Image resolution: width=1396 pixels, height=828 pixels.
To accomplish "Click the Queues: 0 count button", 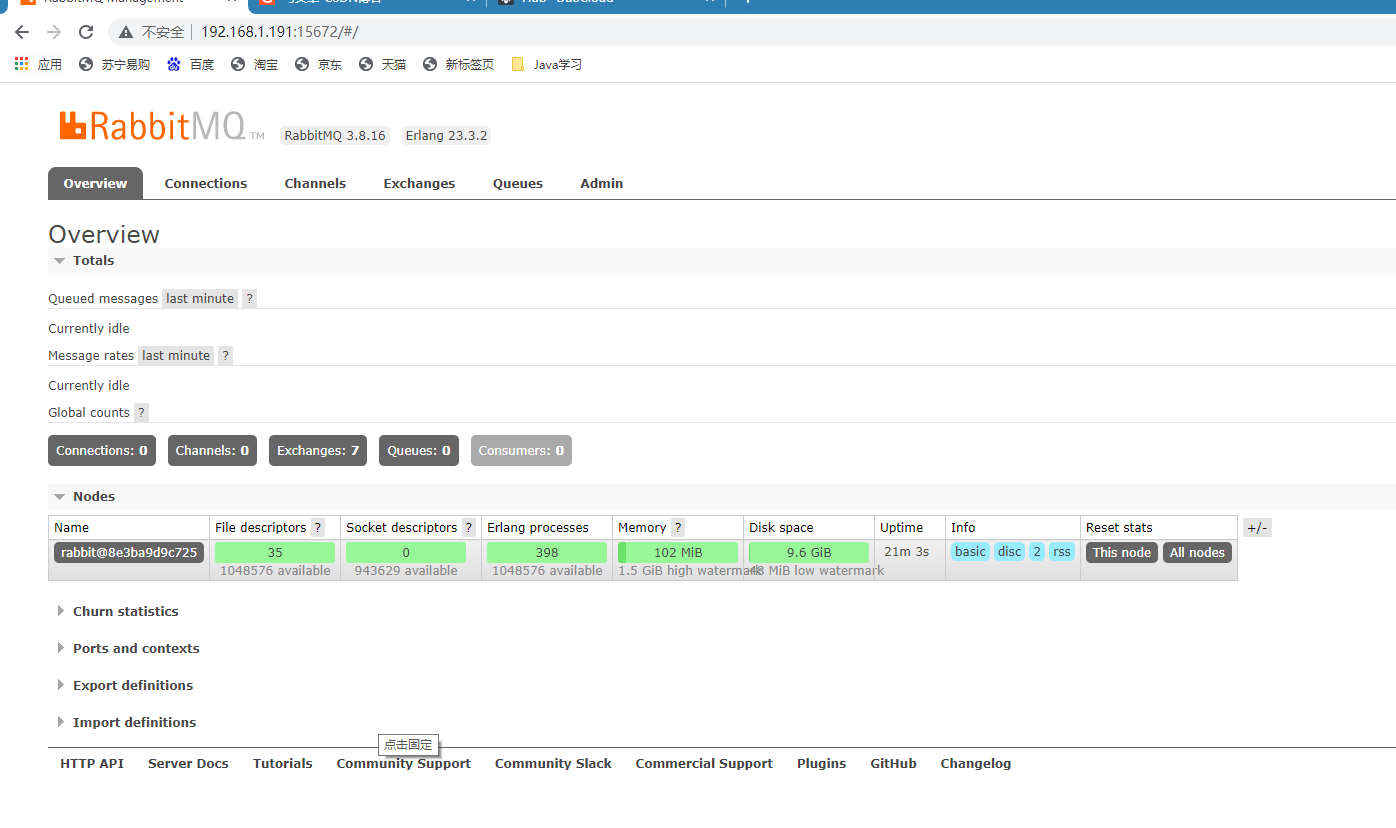I will click(x=419, y=450).
